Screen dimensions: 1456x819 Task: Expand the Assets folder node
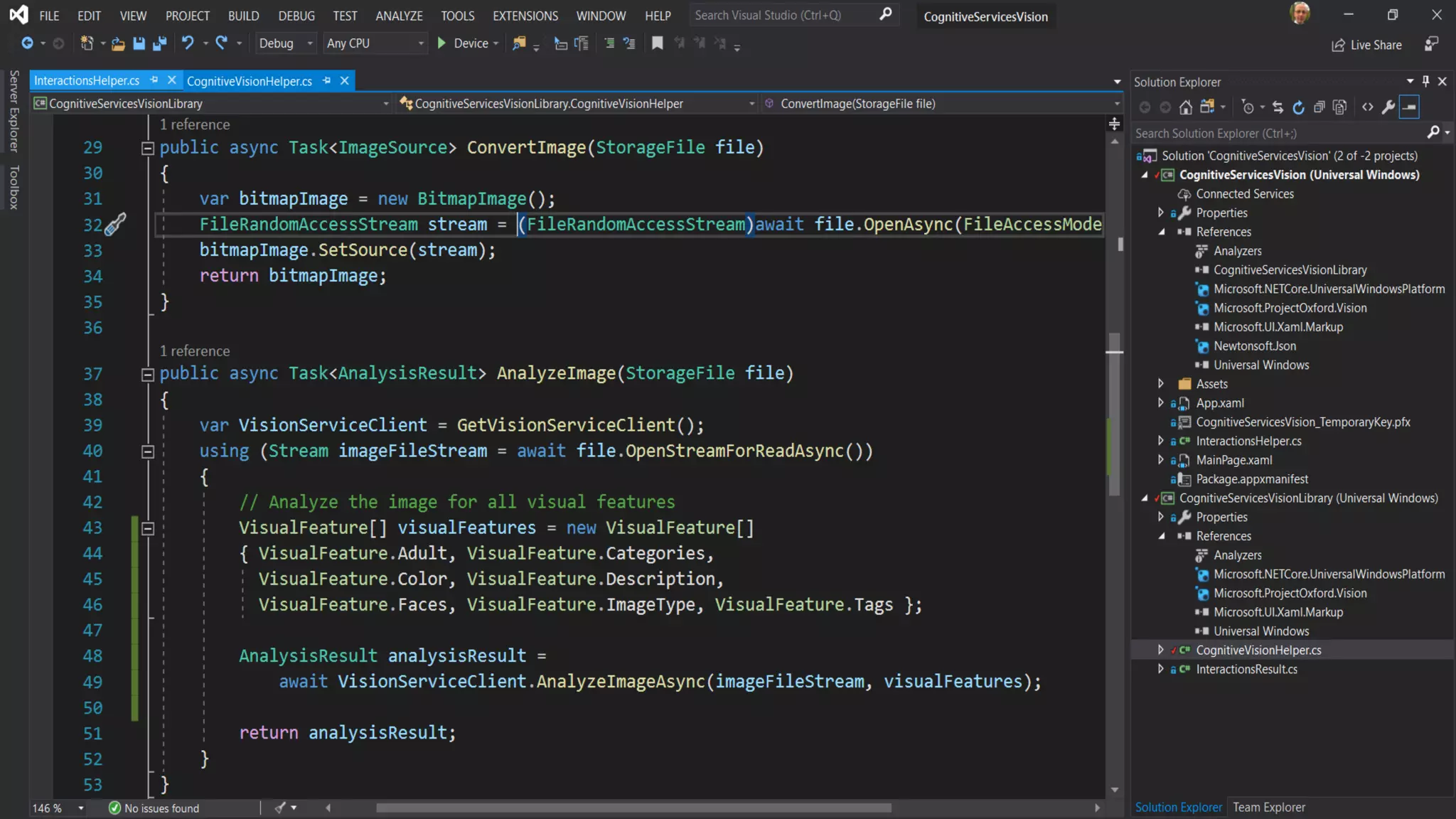pyautogui.click(x=1160, y=384)
